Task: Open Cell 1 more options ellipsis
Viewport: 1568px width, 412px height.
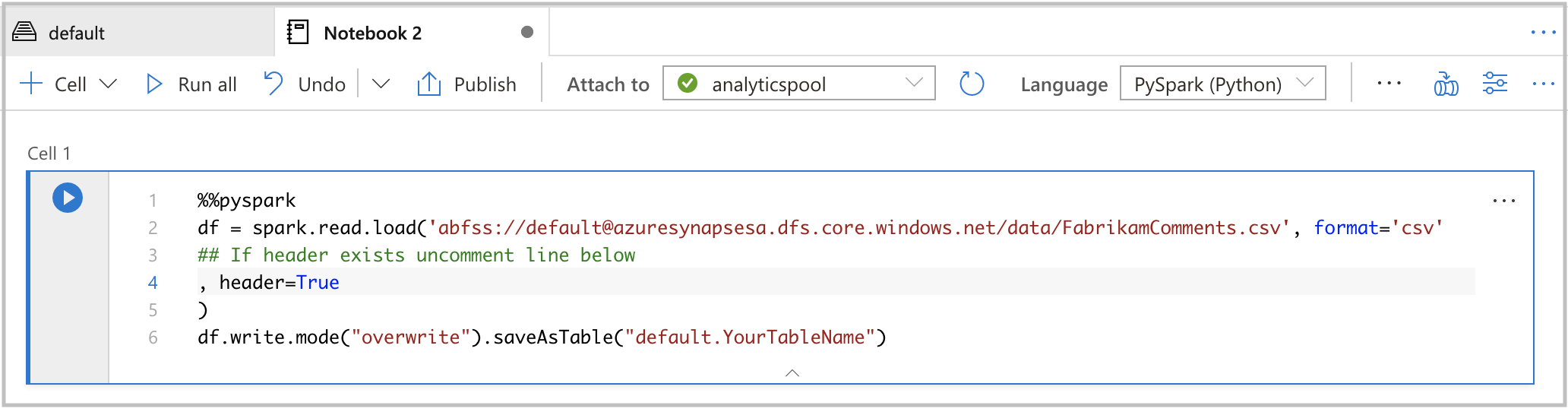Action: pyautogui.click(x=1503, y=201)
